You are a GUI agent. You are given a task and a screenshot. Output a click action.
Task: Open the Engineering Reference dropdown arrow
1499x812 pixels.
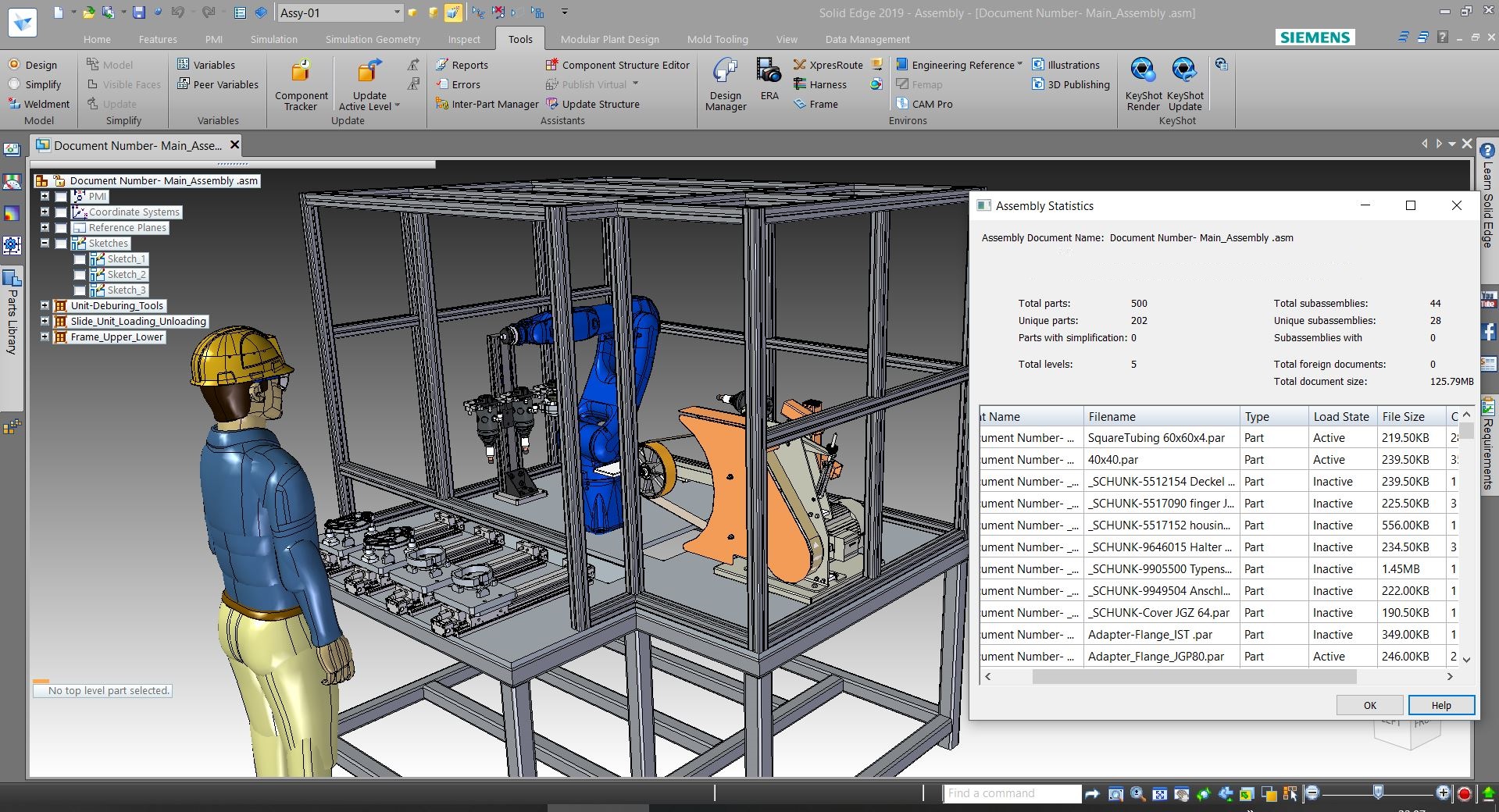[x=1019, y=65]
